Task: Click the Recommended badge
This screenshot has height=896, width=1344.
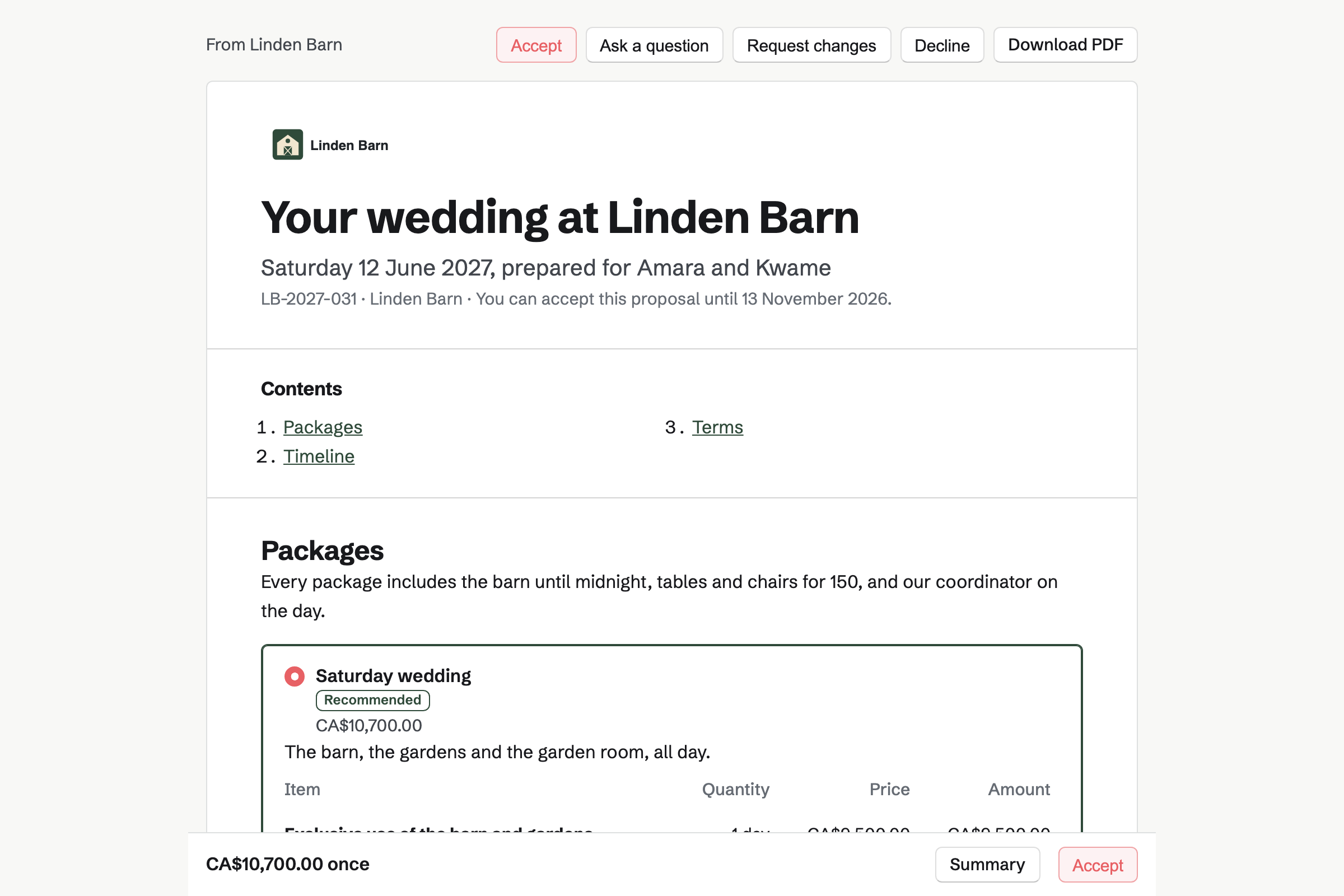Action: click(x=372, y=700)
